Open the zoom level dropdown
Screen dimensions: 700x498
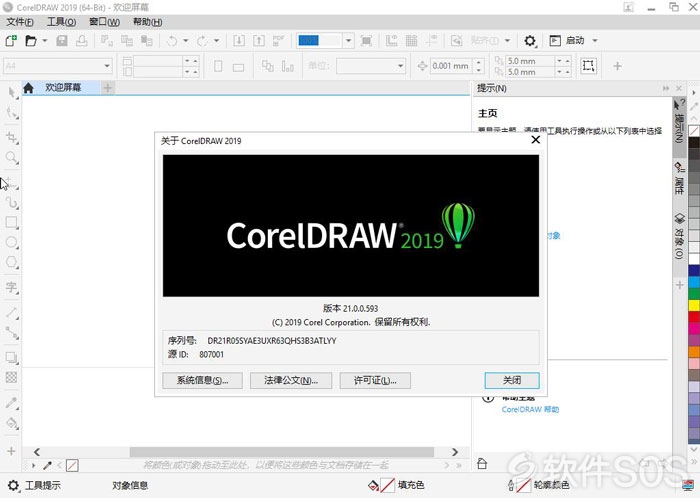(349, 41)
